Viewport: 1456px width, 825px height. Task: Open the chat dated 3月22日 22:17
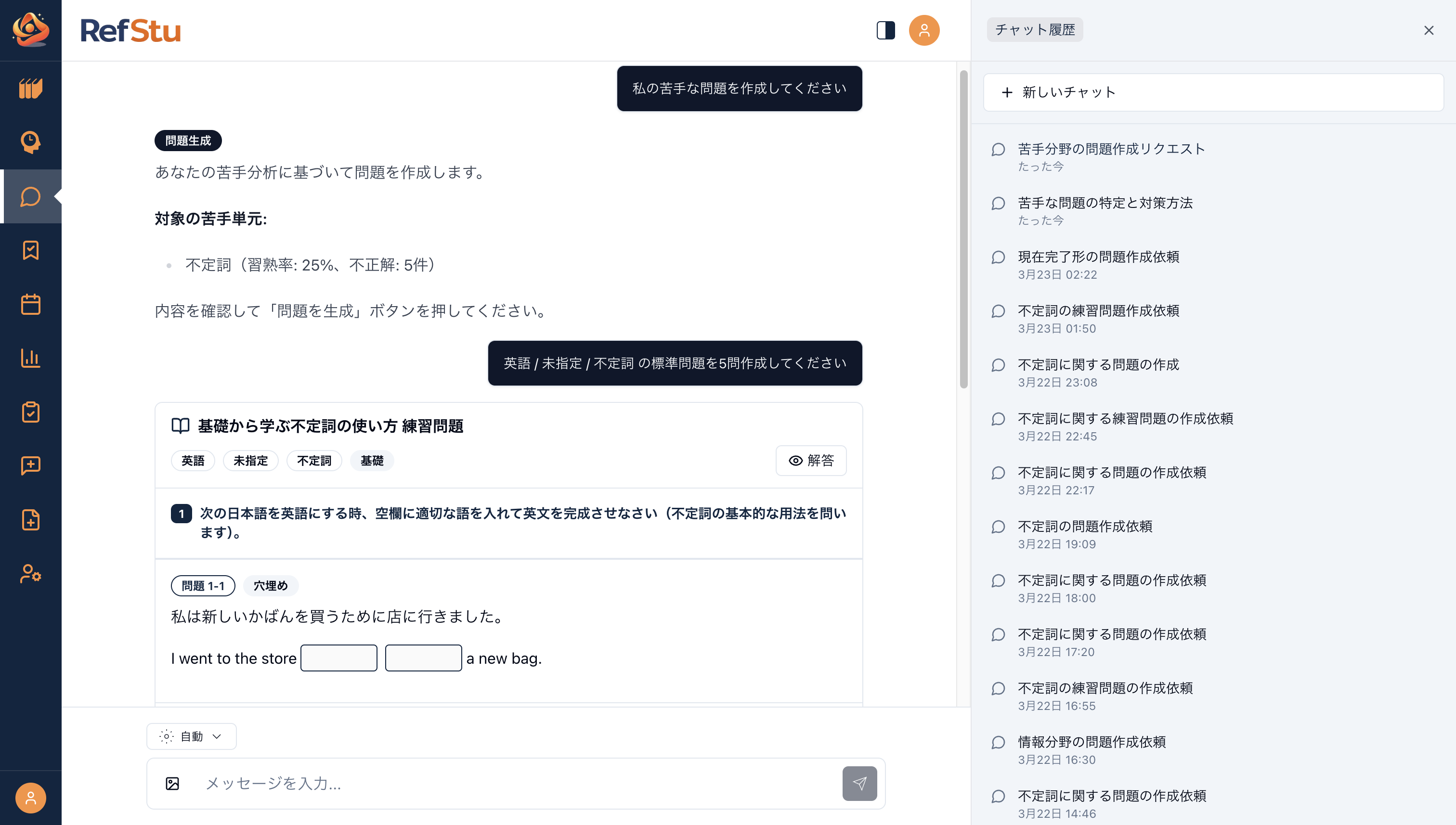(1213, 480)
